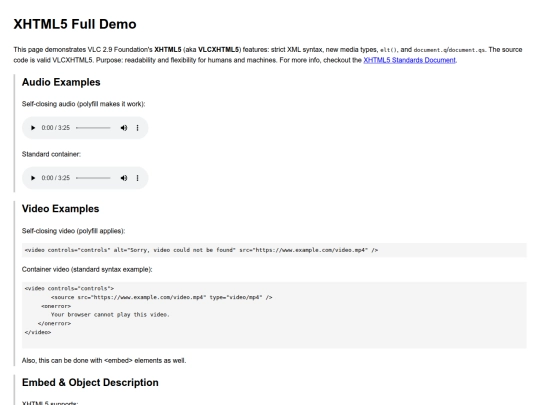The image size is (540, 405).
Task: Open more options on standard container audio
Action: [x=137, y=178]
